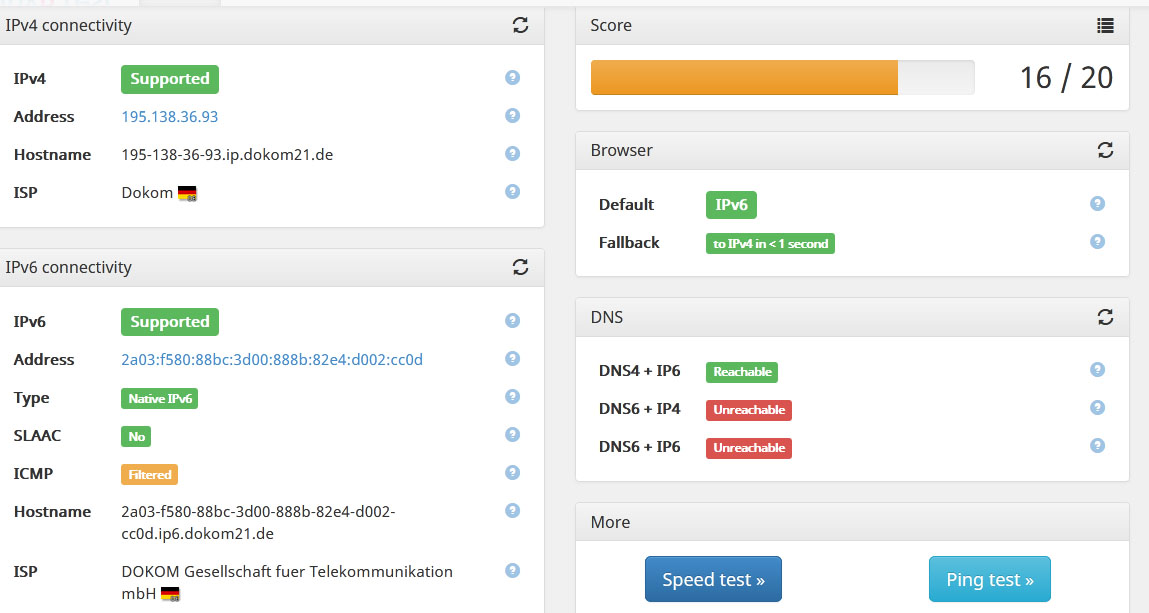Screen dimensions: 1149x613
Task: Open the Score details list icon
Action: [1105, 26]
